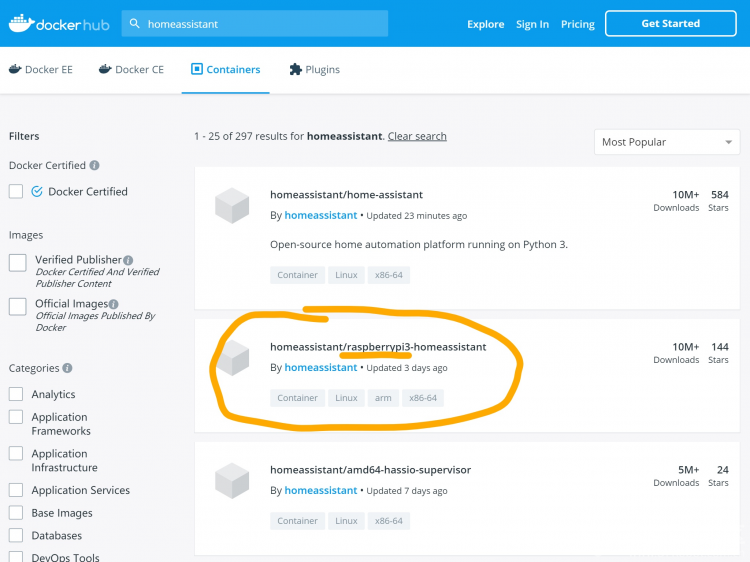Click the Get Started button
This screenshot has height=562, width=750.
671,23
